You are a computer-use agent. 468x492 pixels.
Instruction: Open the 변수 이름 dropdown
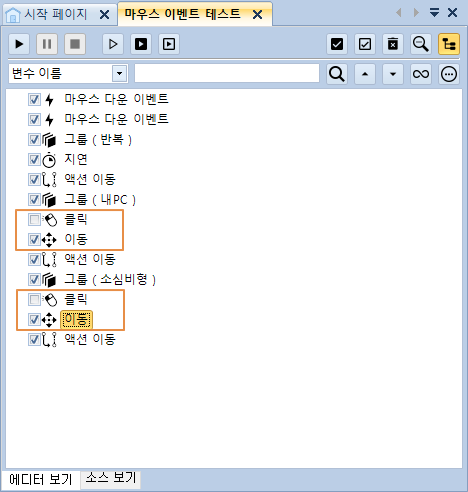pyautogui.click(x=119, y=73)
